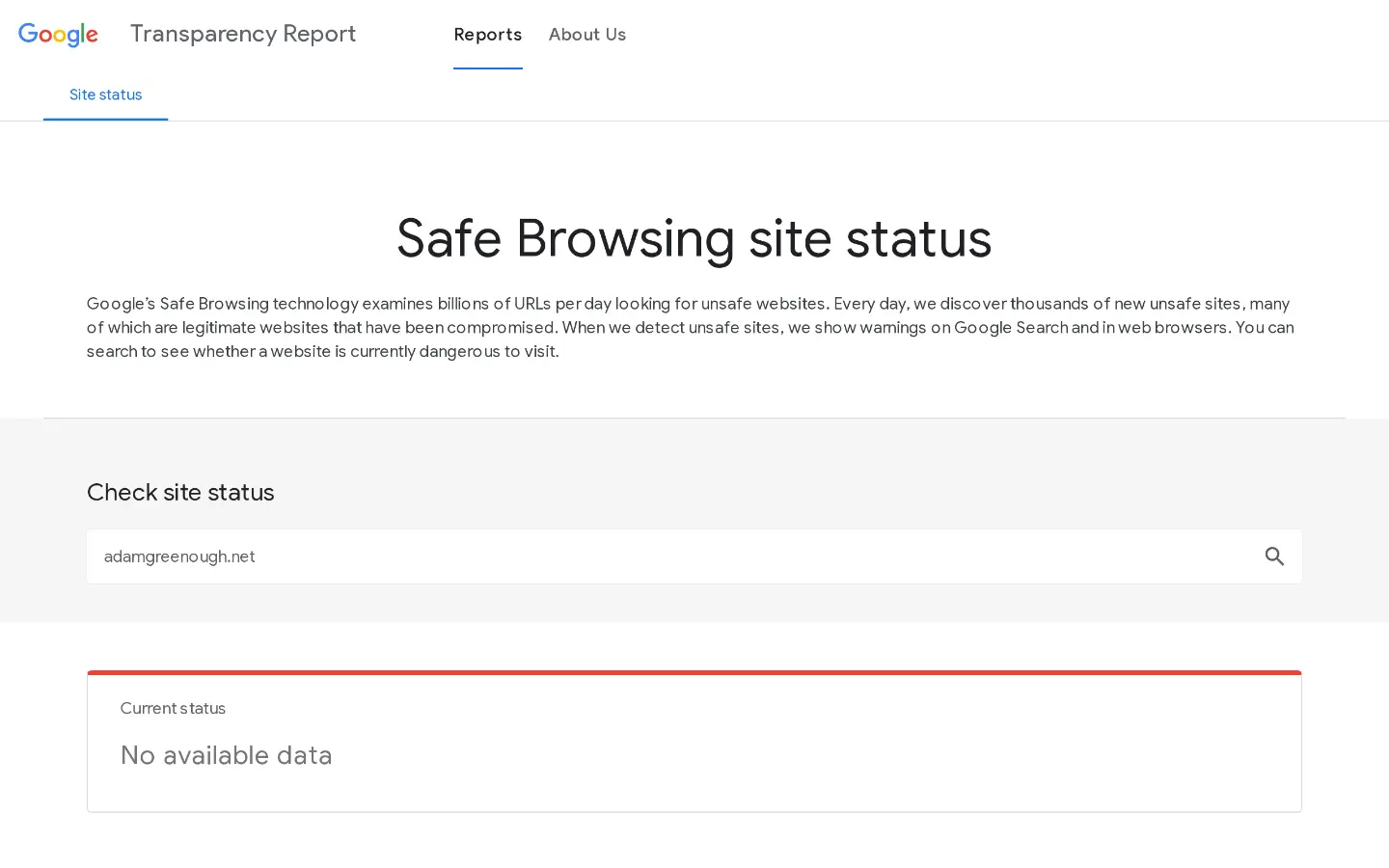
Task: Select the Site status tab
Action: click(x=106, y=95)
